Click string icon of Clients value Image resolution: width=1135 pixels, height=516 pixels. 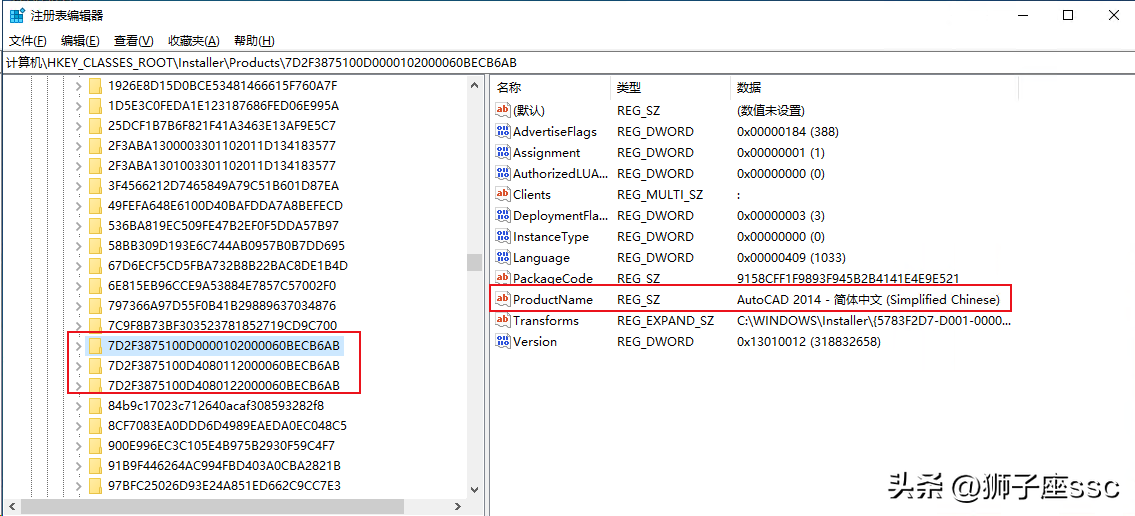503,194
